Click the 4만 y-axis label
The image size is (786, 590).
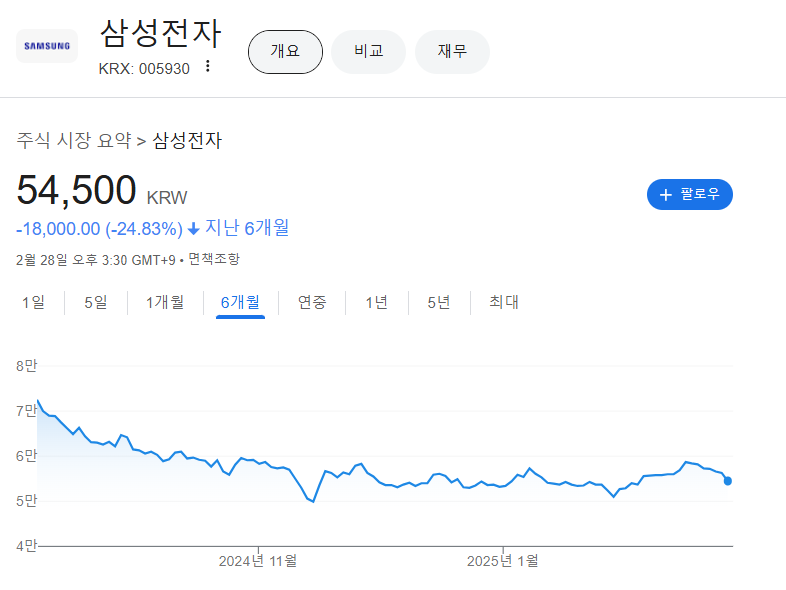point(27,546)
